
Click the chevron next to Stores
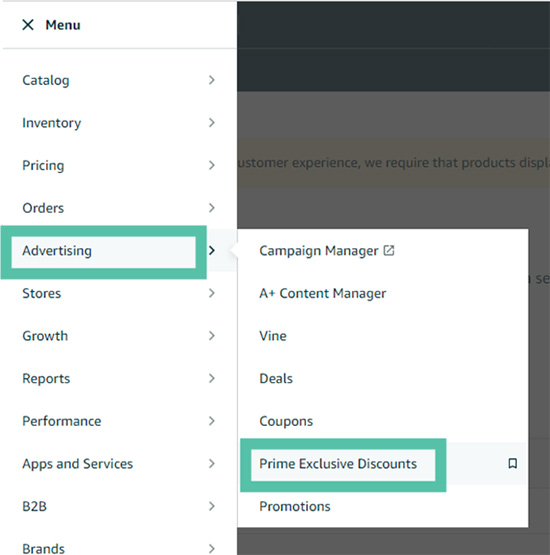coord(212,293)
